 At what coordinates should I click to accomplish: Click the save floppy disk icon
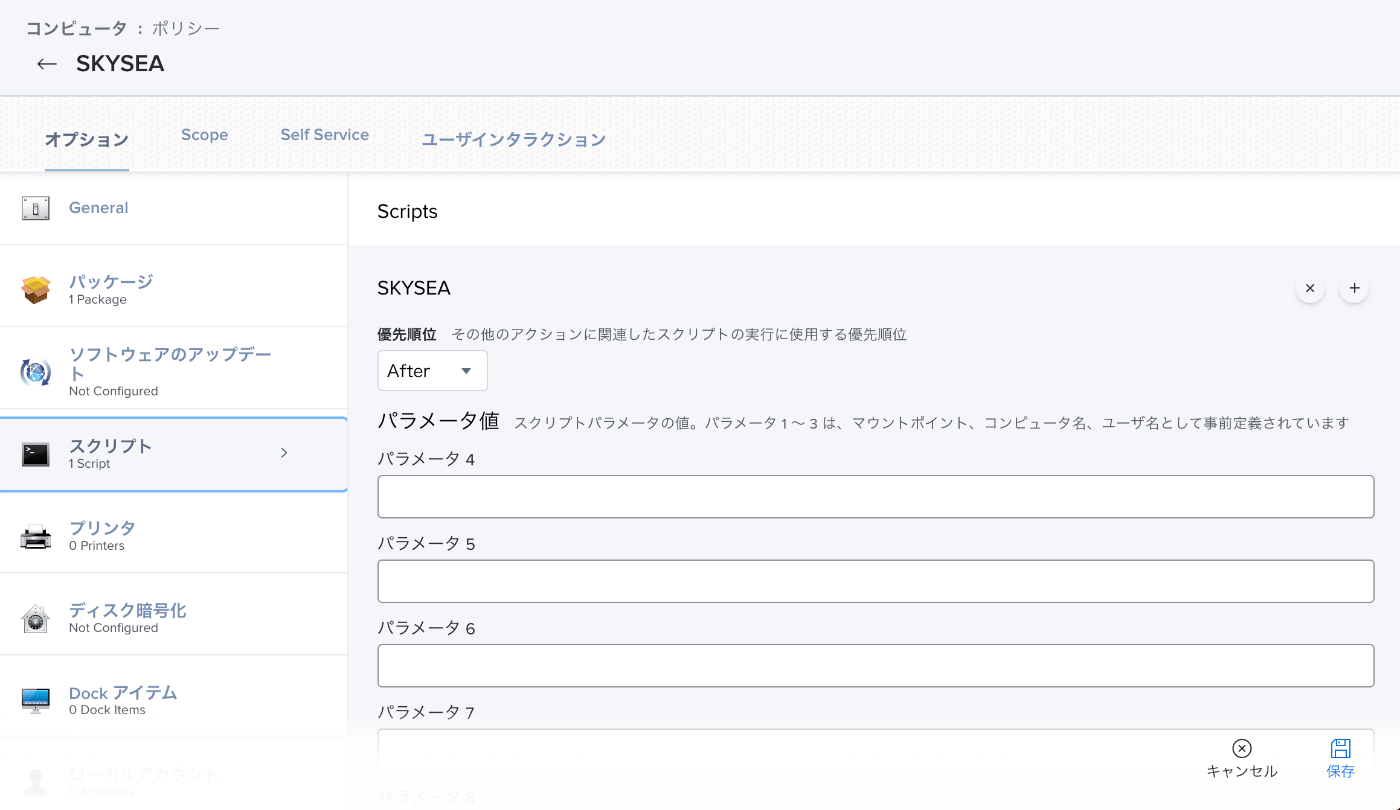(1341, 748)
